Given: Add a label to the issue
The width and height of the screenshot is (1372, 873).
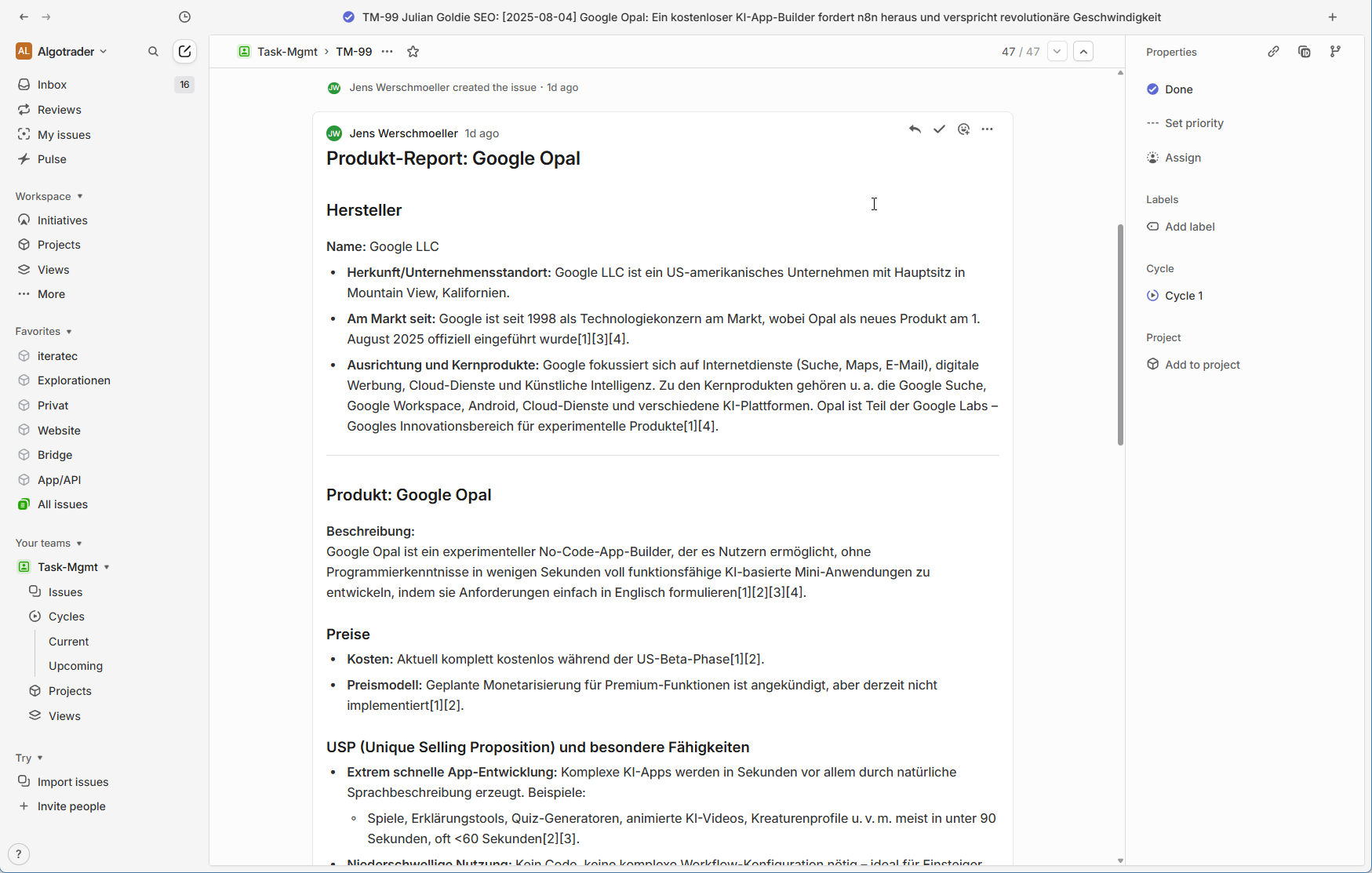Looking at the screenshot, I should [x=1181, y=227].
